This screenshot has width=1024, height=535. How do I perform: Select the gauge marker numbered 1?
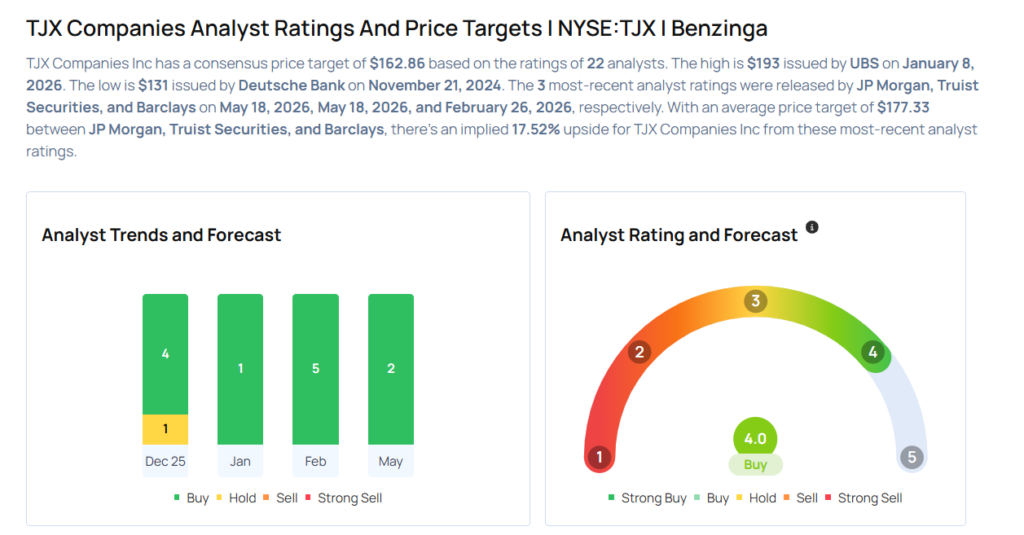(x=600, y=457)
